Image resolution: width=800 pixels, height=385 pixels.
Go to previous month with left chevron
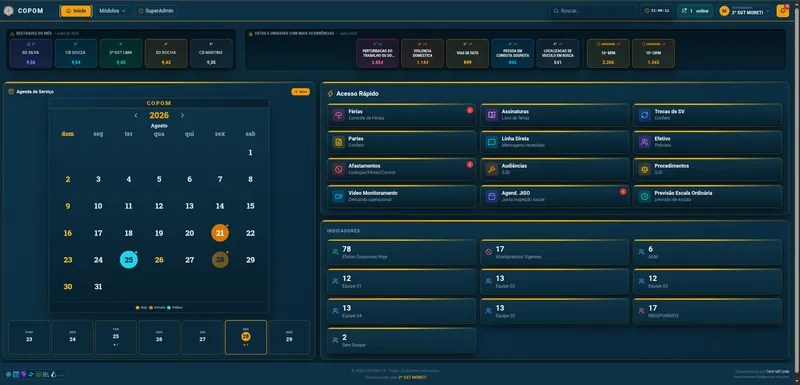point(136,116)
